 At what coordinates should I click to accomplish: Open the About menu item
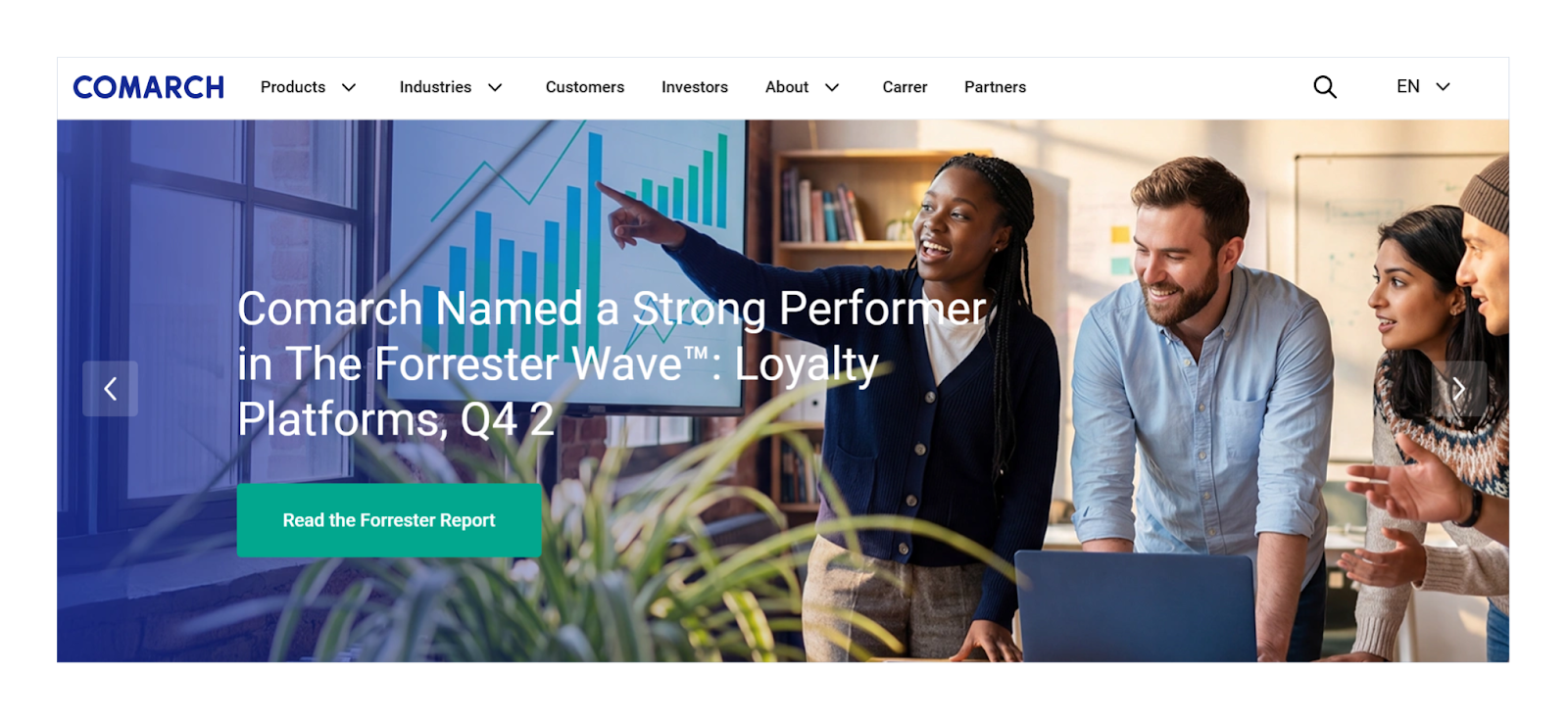(x=787, y=87)
